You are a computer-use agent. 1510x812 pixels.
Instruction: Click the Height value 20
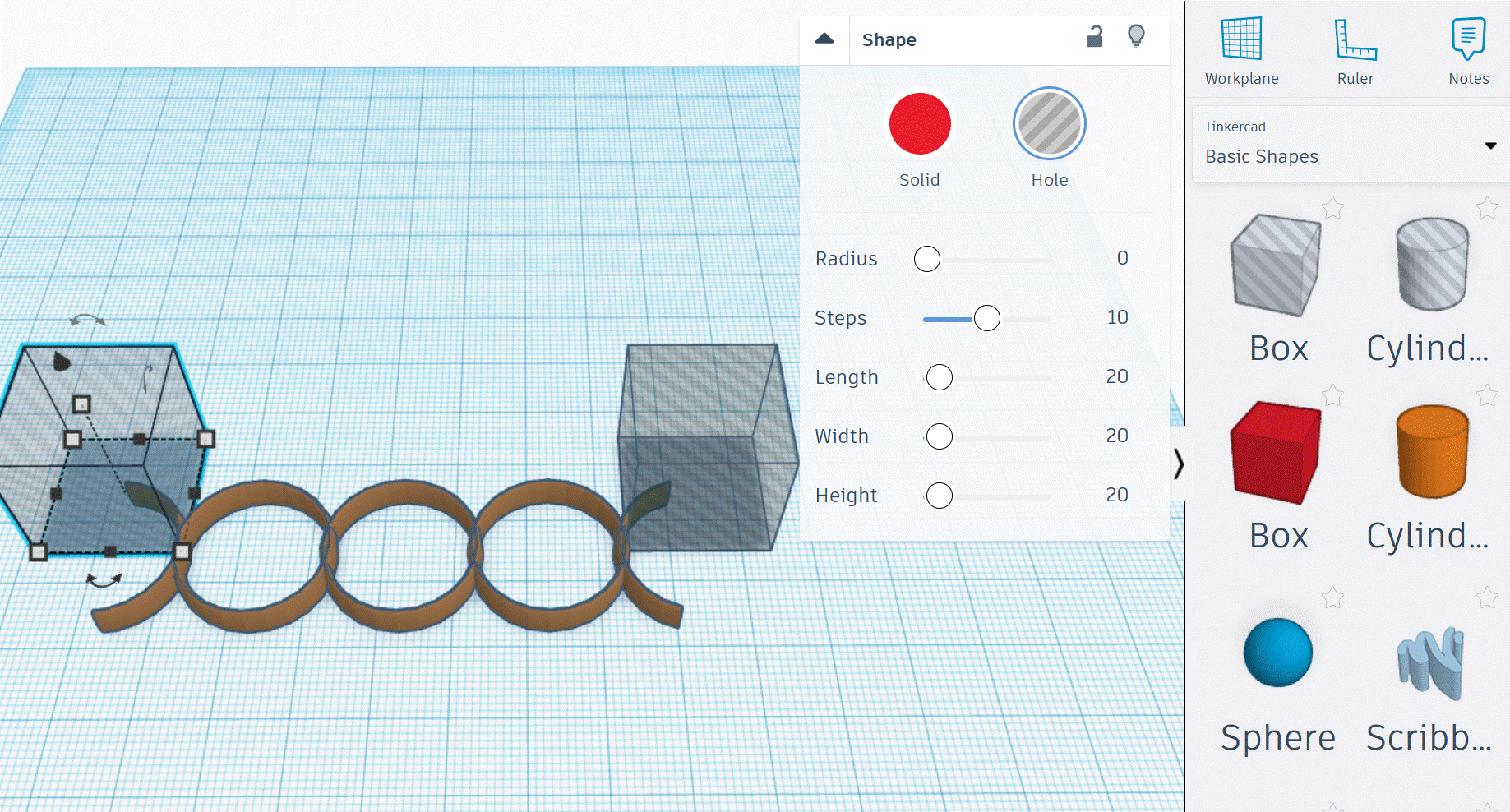coord(1117,495)
